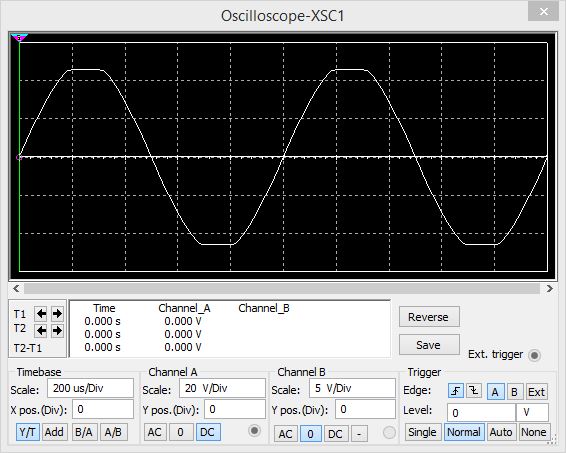Screen dimensions: 566x453
Task: Edit trigger Level value field
Action: tap(481, 412)
